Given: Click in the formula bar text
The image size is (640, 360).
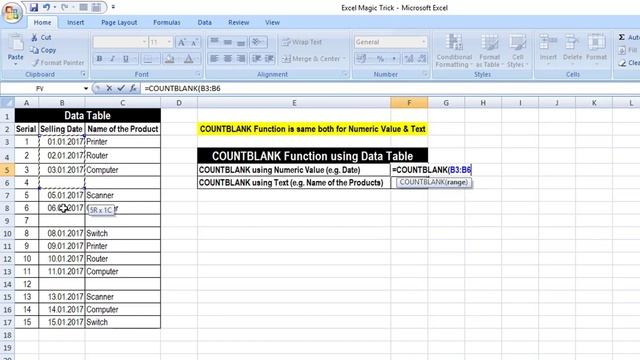Looking at the screenshot, I should (182, 88).
